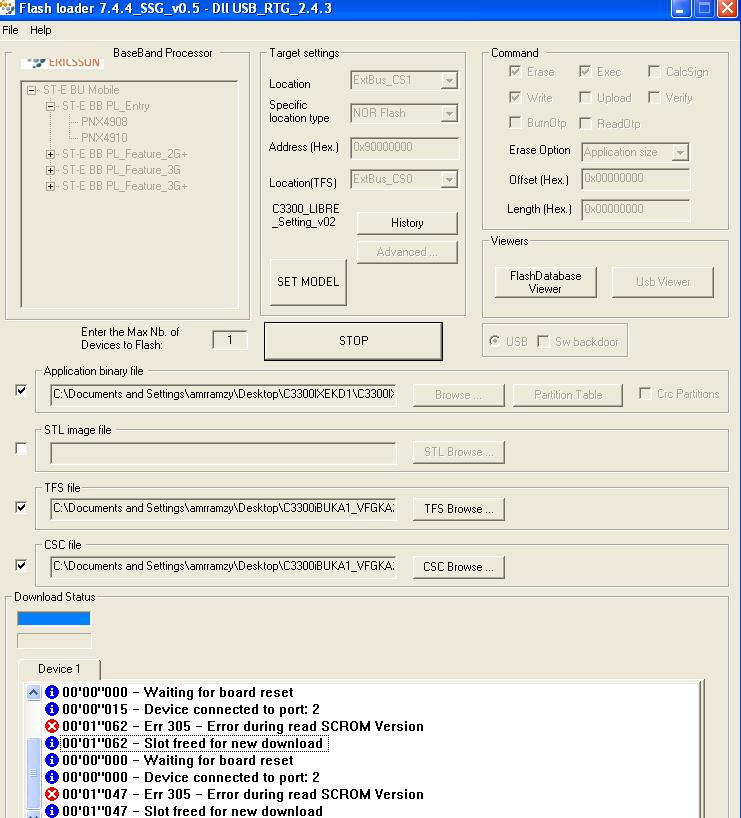Minimize the Flash loader window

681,9
